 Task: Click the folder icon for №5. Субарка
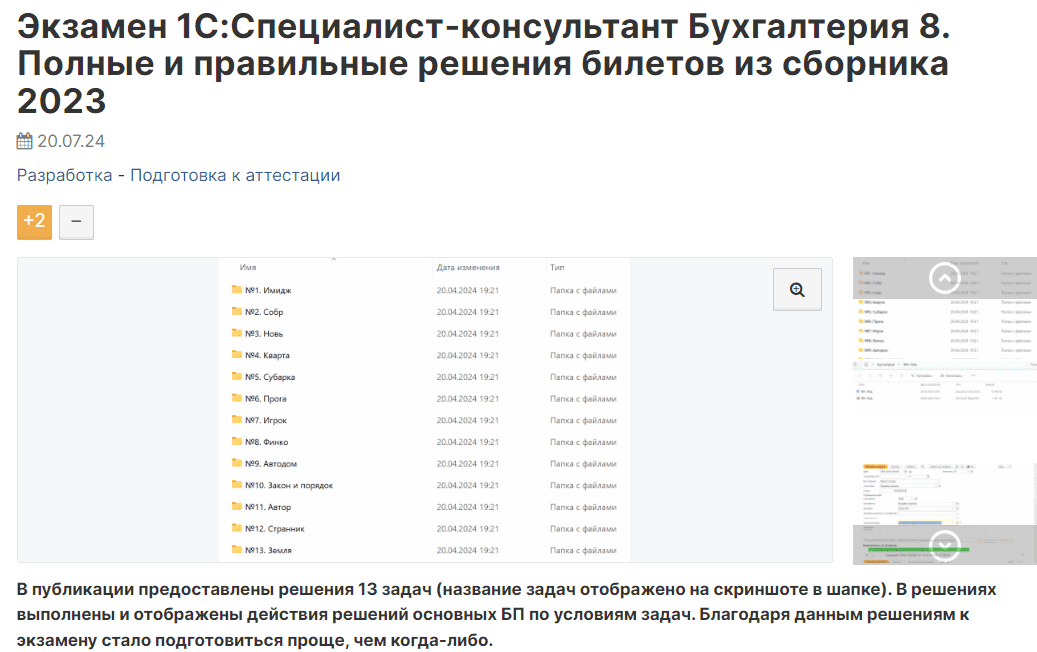(237, 377)
